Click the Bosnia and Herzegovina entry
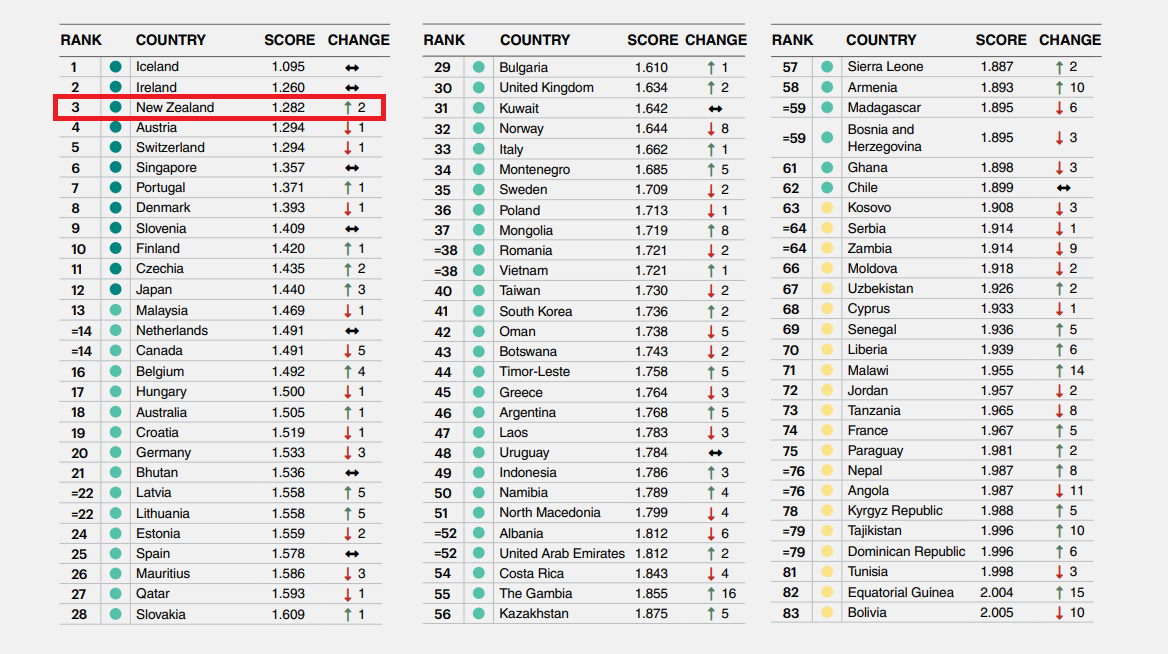Image resolution: width=1168 pixels, height=654 pixels. coord(884,138)
